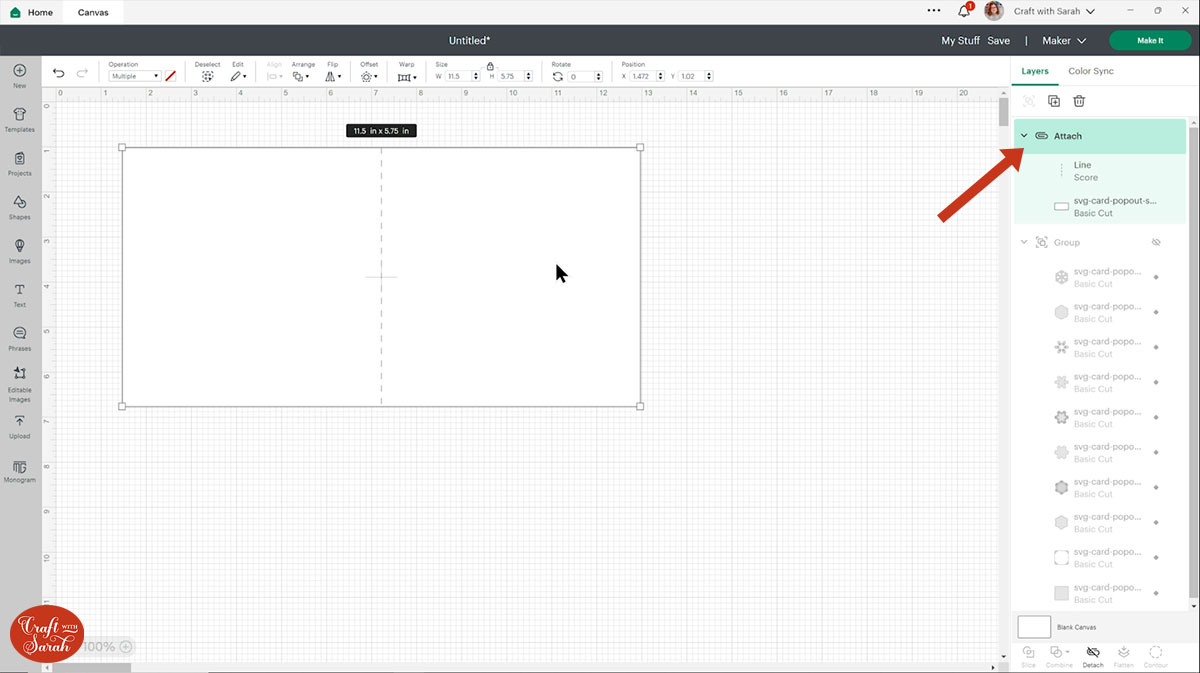
Task: Open My Stuff
Action: [x=960, y=41]
